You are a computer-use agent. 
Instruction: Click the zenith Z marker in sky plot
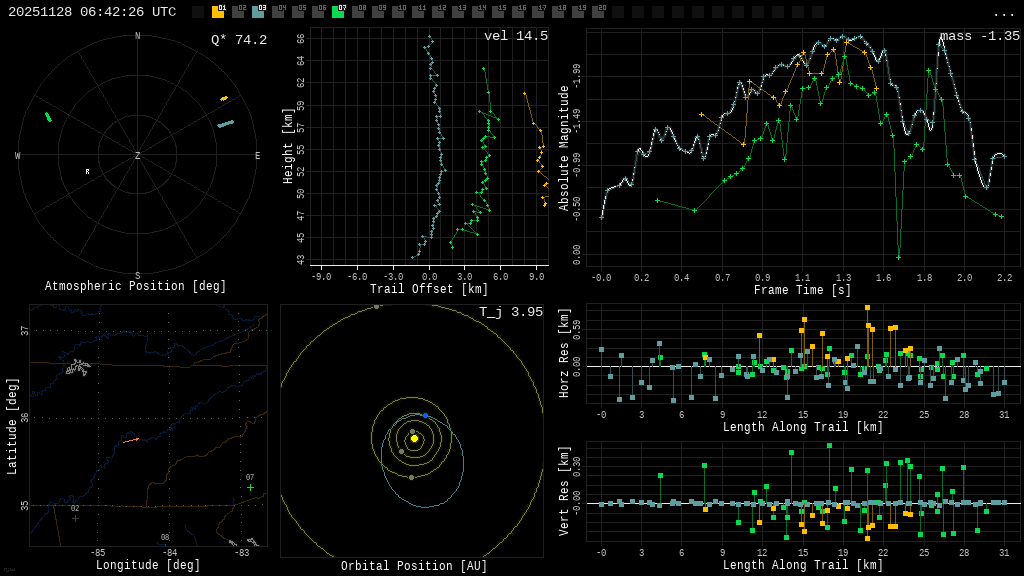click(x=138, y=156)
